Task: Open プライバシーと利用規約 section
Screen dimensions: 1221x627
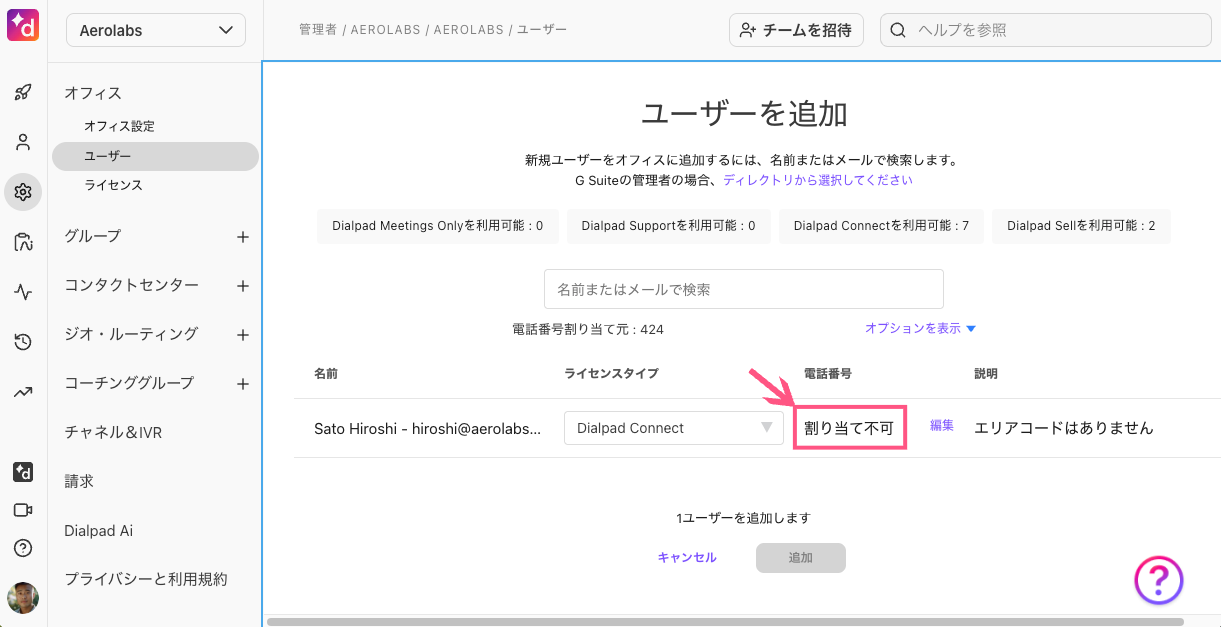Action: [146, 579]
